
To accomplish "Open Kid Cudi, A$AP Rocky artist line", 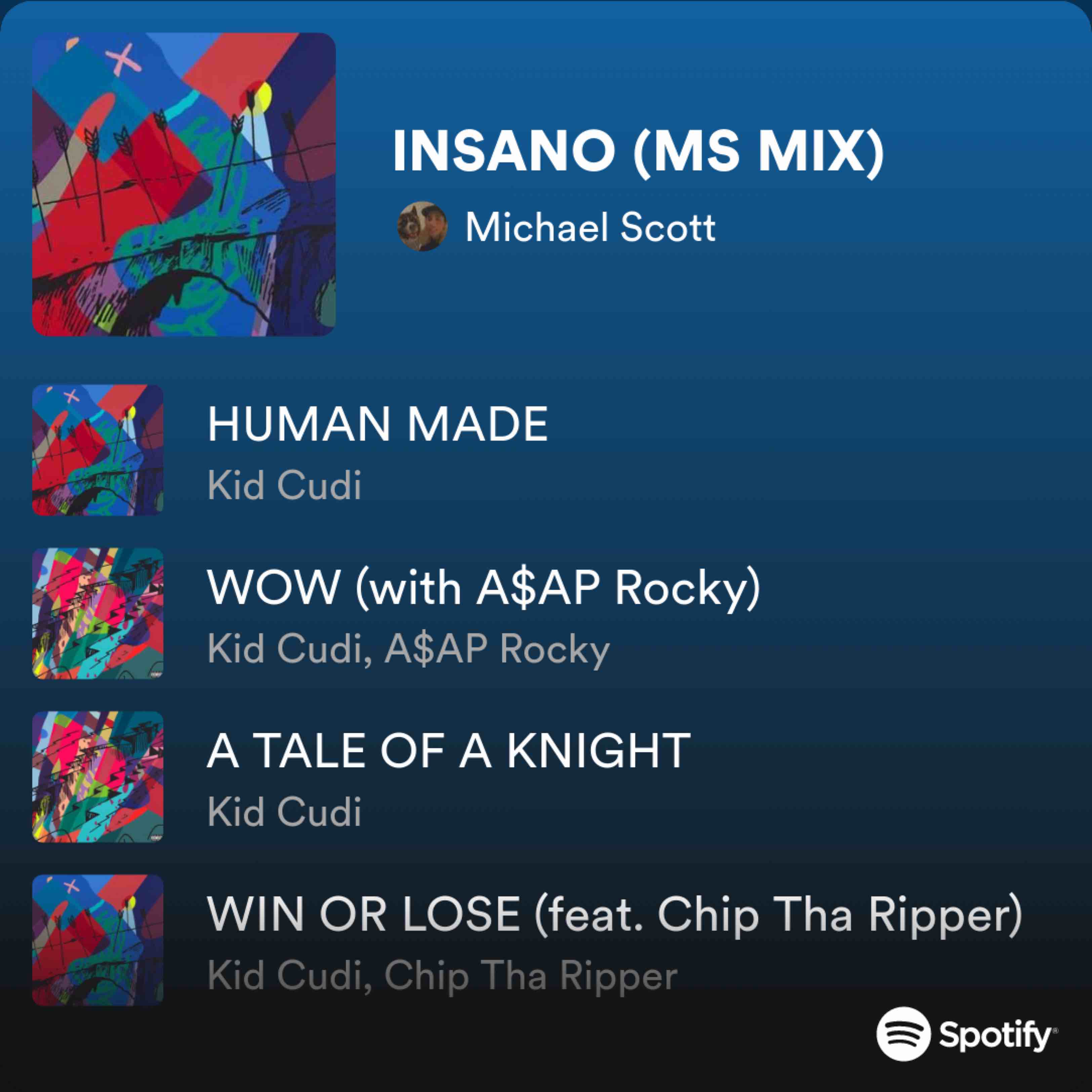I will pos(409,649).
